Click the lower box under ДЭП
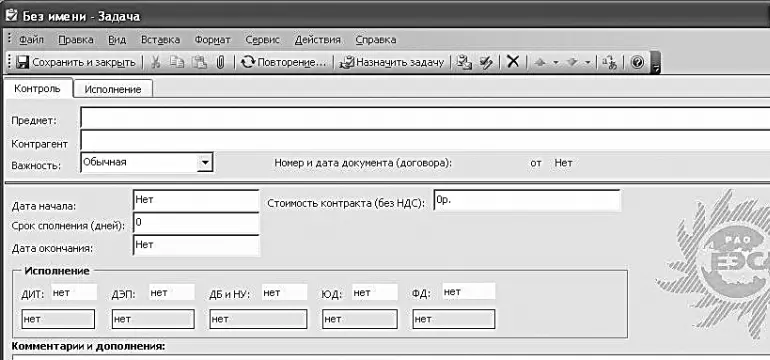 pos(153,319)
